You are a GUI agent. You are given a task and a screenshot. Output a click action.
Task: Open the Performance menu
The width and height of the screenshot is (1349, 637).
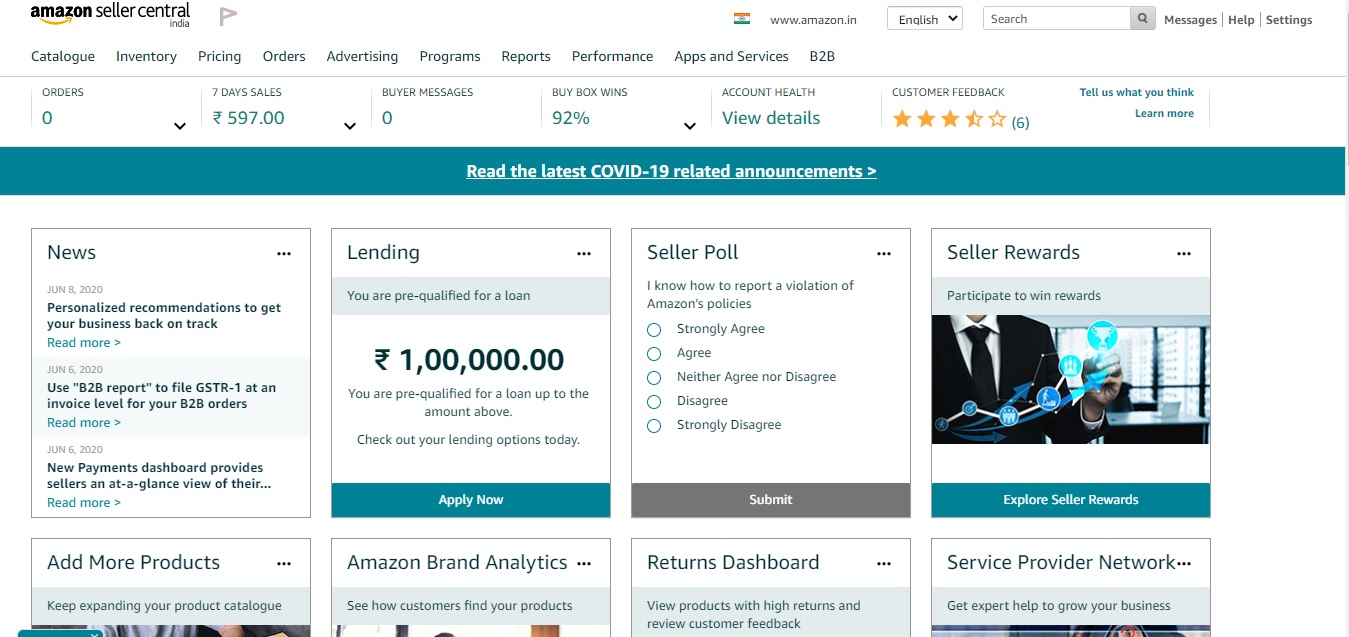click(612, 56)
